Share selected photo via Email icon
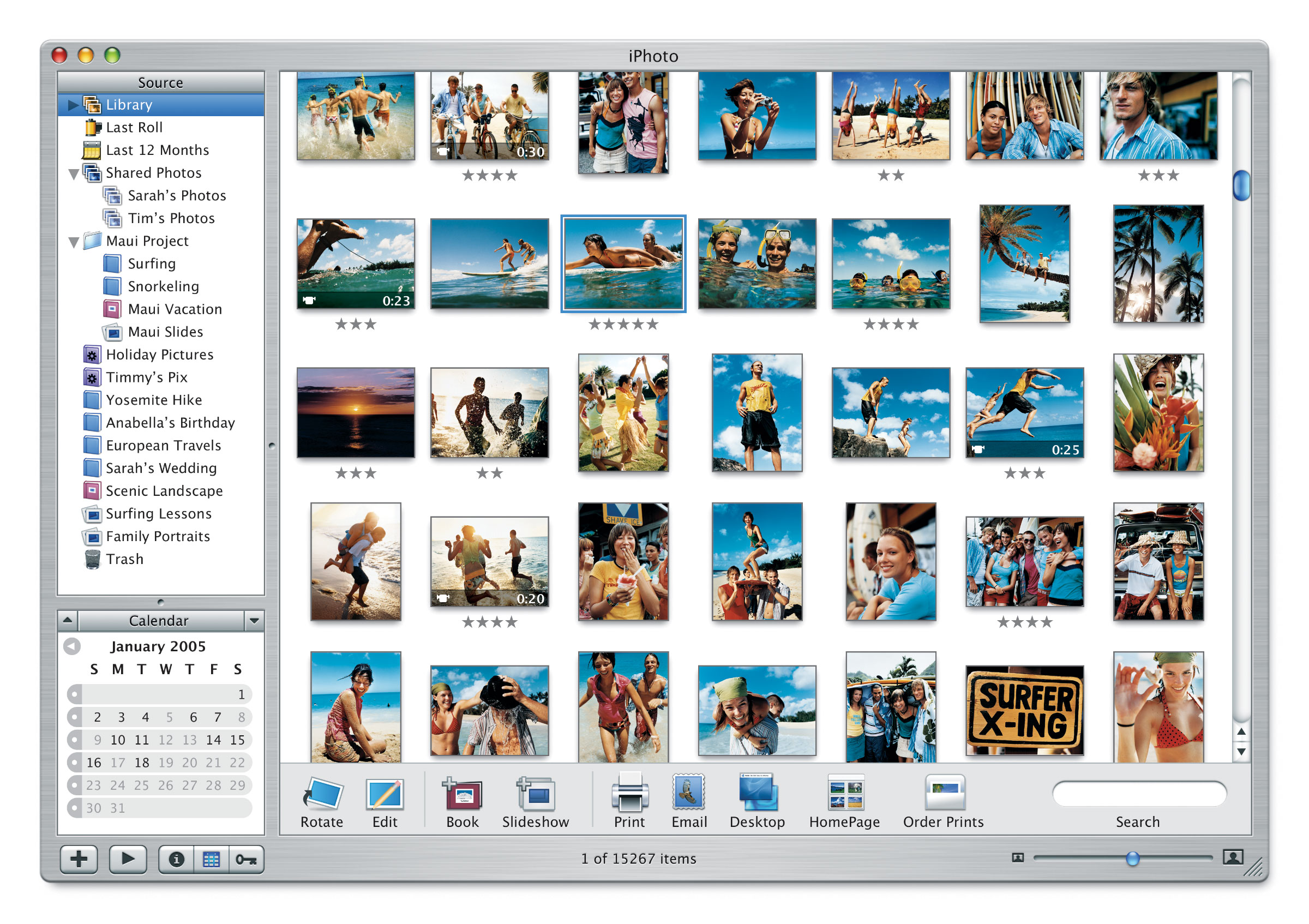This screenshot has height=924, width=1309. click(x=689, y=793)
